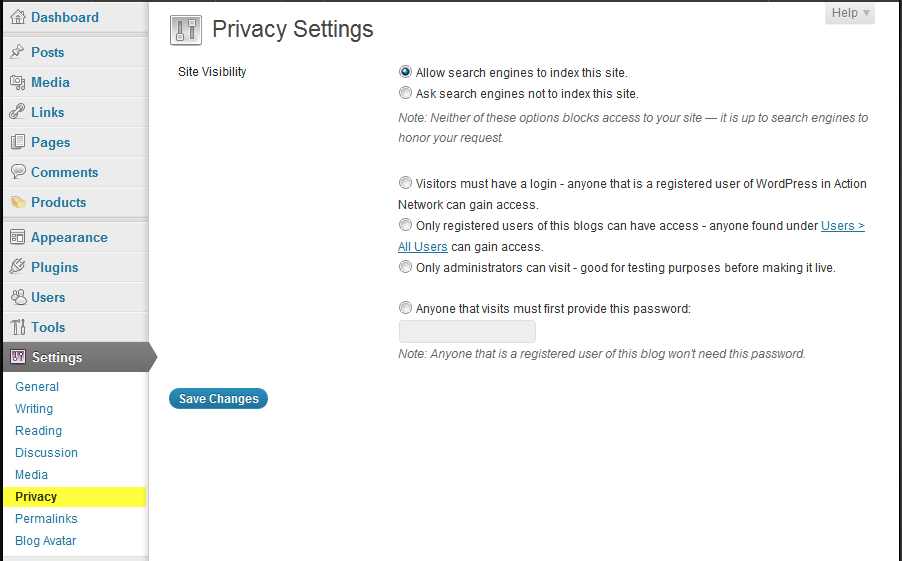
Task: Select 'Ask search engines not to index'
Action: coord(405,93)
